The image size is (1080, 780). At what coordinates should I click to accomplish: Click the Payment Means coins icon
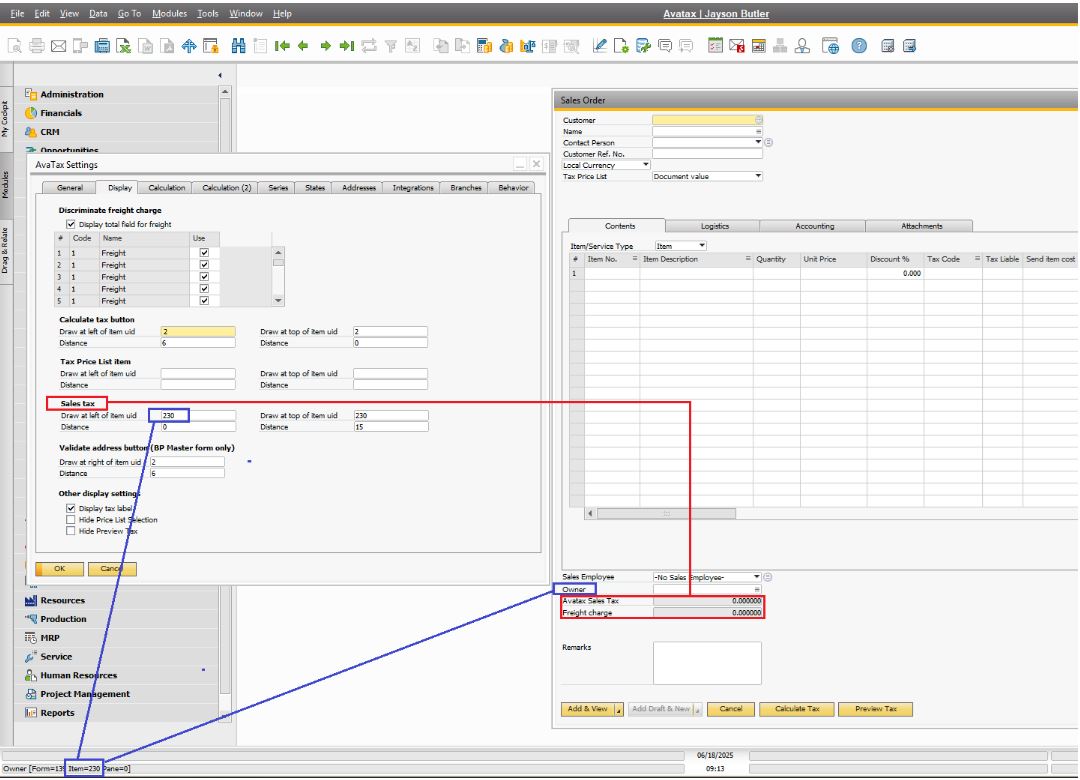click(x=506, y=46)
